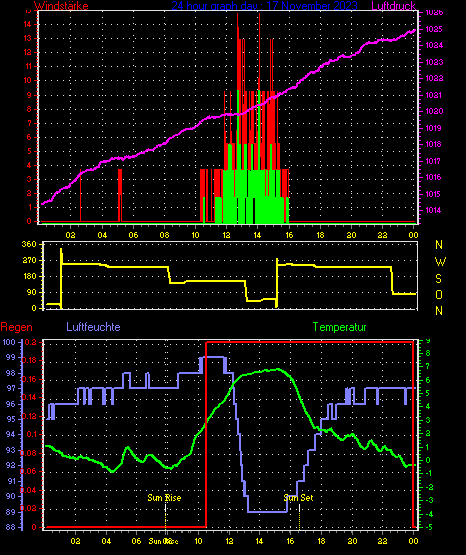The height and width of the screenshot is (555, 466).
Task: Click green temperature axis value -3
Action: (428, 500)
